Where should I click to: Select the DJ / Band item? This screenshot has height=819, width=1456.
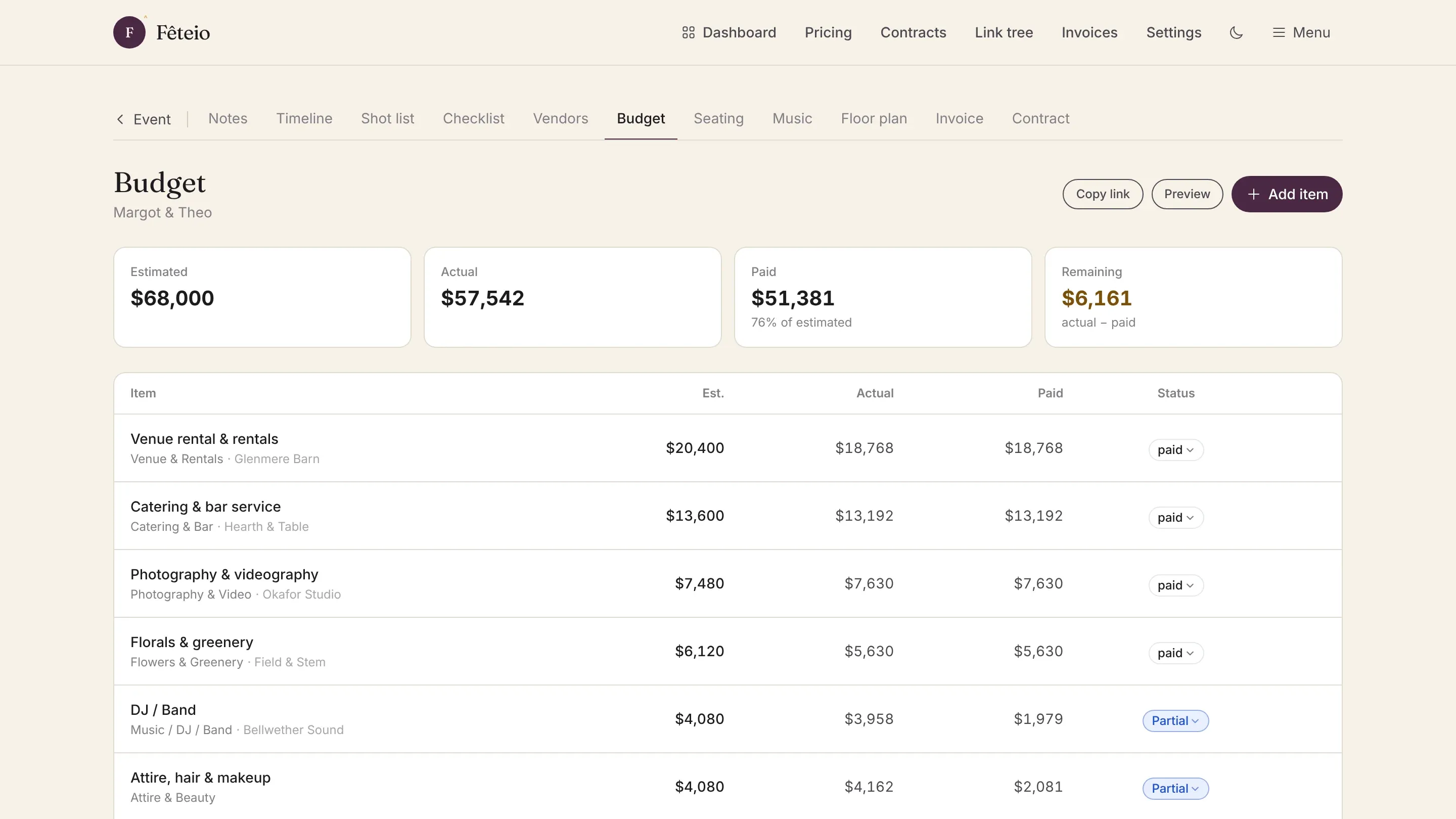coord(163,710)
